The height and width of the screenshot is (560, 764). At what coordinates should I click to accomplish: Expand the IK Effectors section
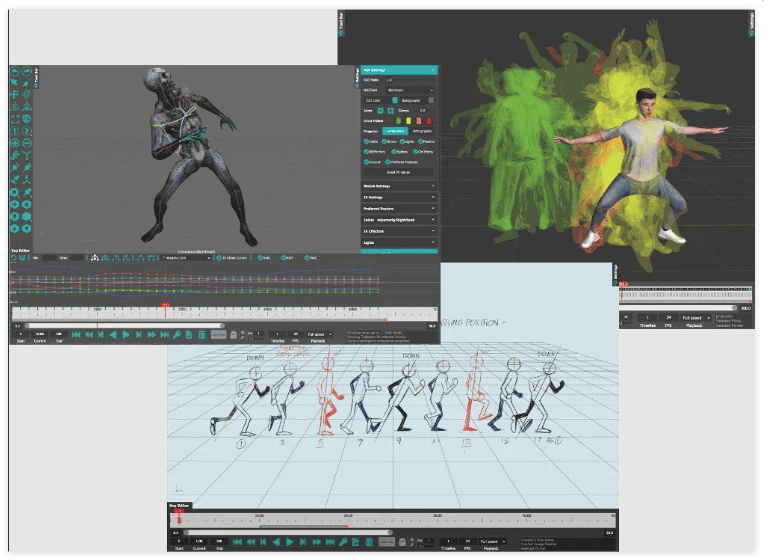pos(399,231)
